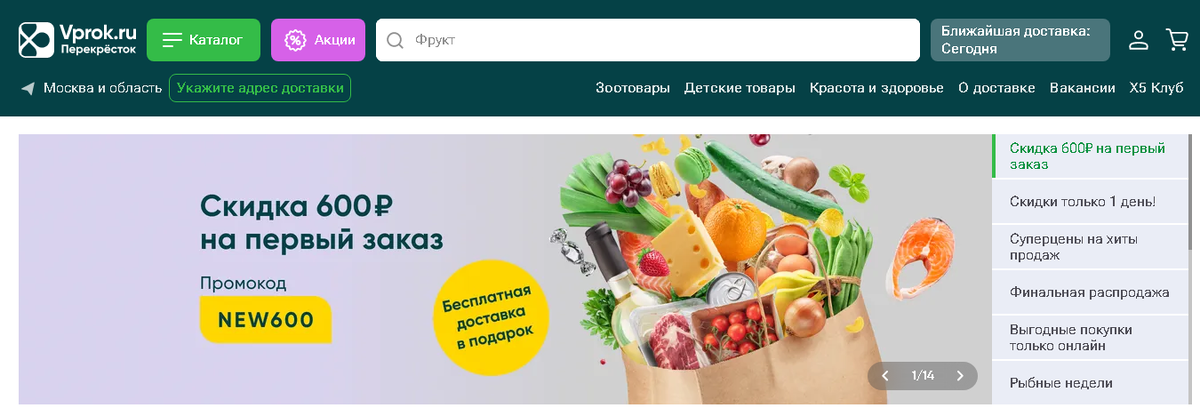The image size is (1200, 408).
Task: Click the hamburger icon on Каталог
Action: click(172, 40)
